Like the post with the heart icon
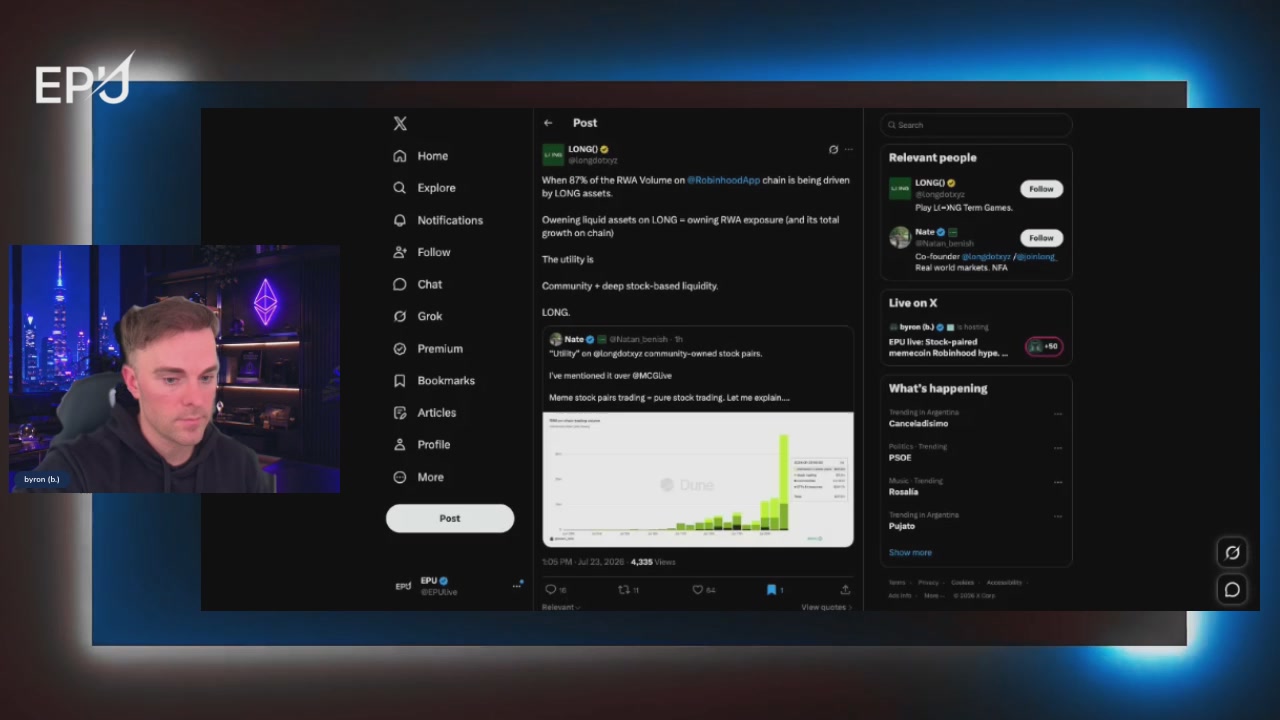The image size is (1280, 720). point(698,590)
